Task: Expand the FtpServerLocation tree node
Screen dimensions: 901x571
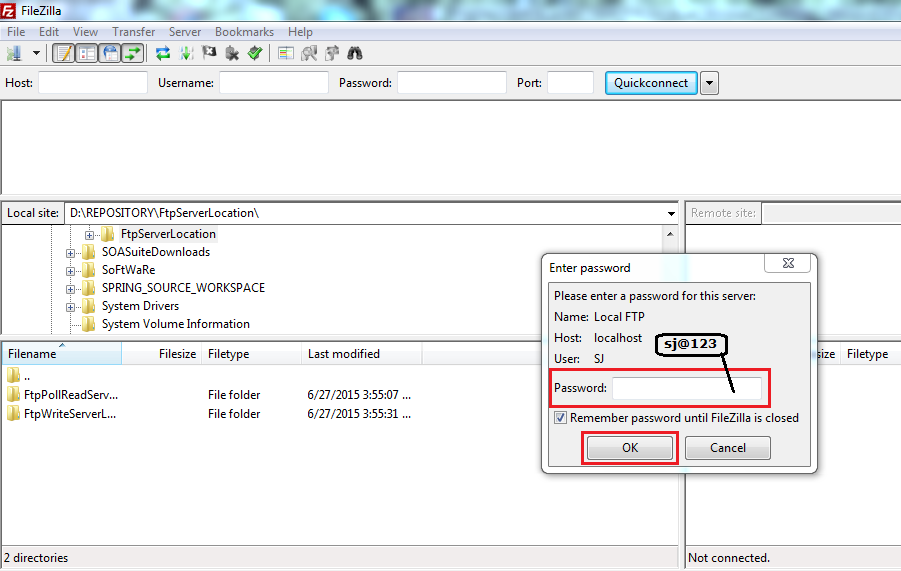Action: 89,234
